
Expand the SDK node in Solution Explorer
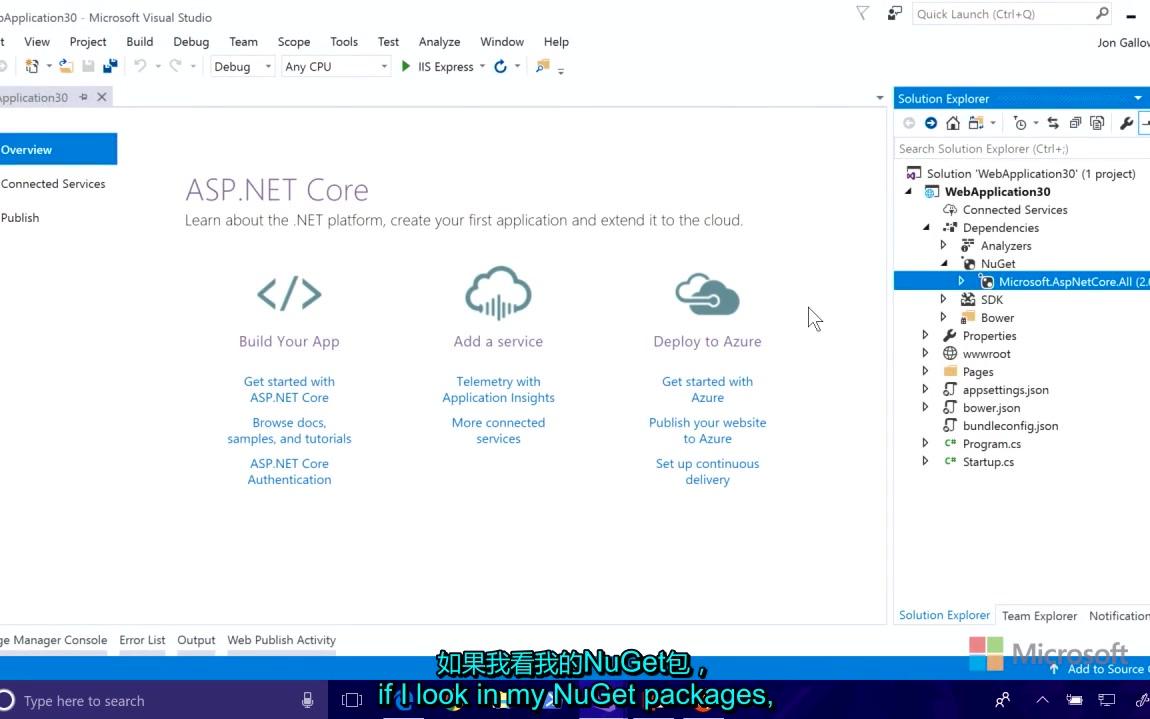(x=943, y=298)
